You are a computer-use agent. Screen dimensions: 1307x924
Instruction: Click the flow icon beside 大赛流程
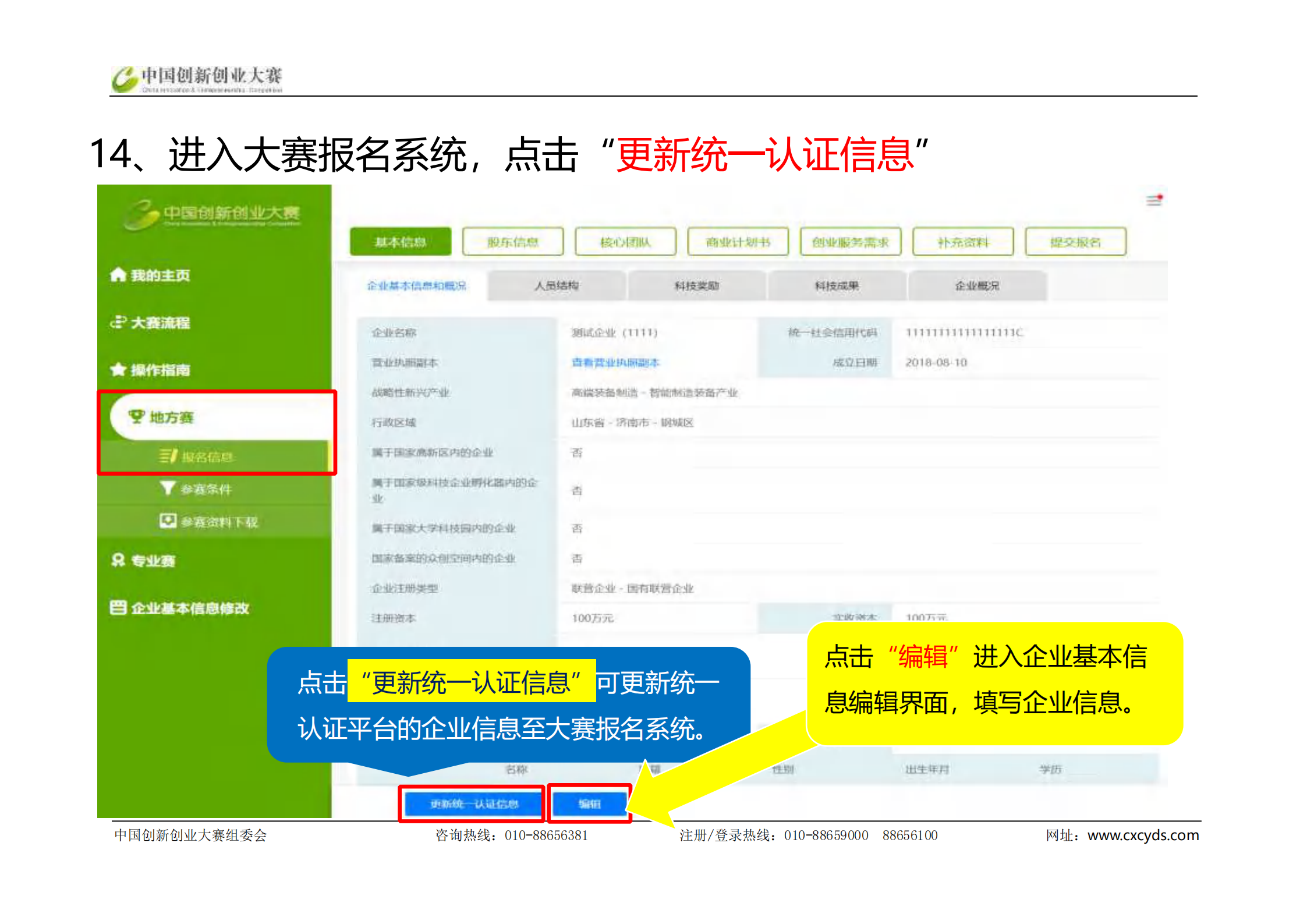click(x=118, y=322)
